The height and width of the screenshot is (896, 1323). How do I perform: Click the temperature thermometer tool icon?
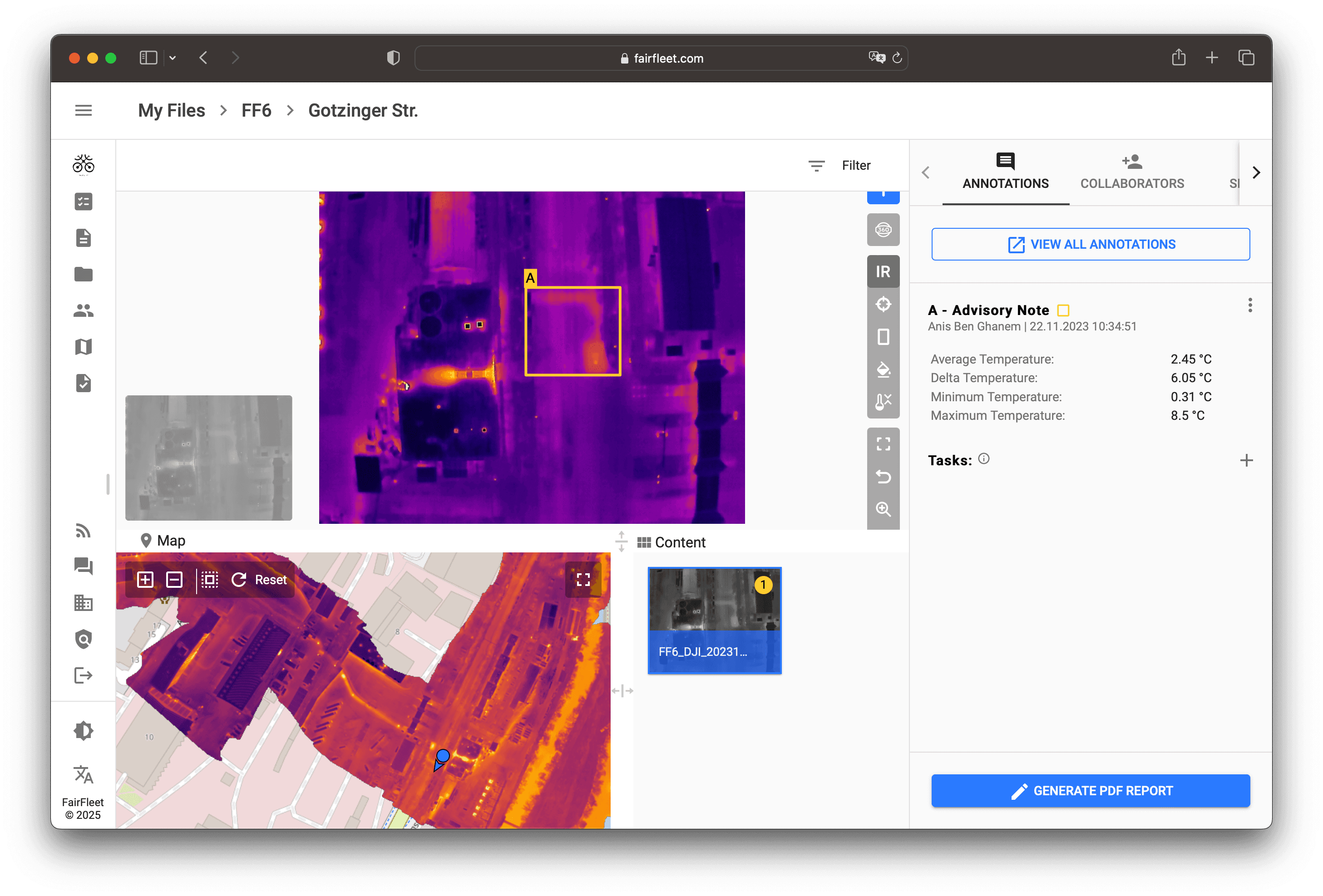(x=883, y=402)
